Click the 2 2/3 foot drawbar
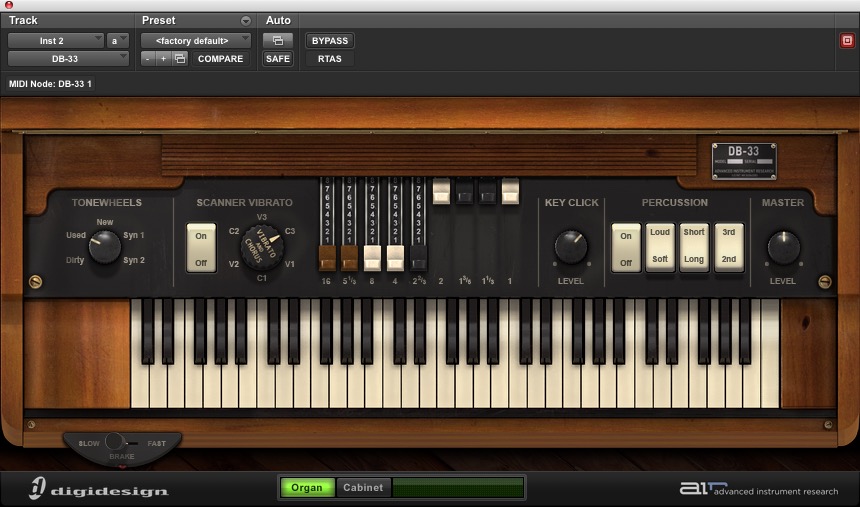Viewport: 860px width, 507px height. click(x=418, y=258)
